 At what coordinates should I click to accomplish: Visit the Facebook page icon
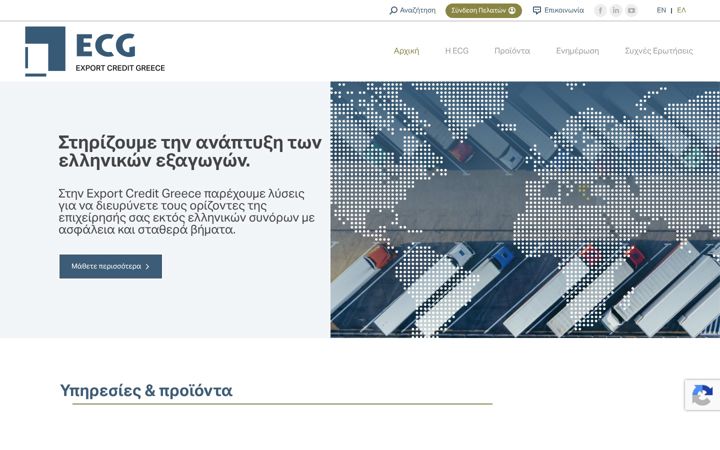pyautogui.click(x=600, y=11)
